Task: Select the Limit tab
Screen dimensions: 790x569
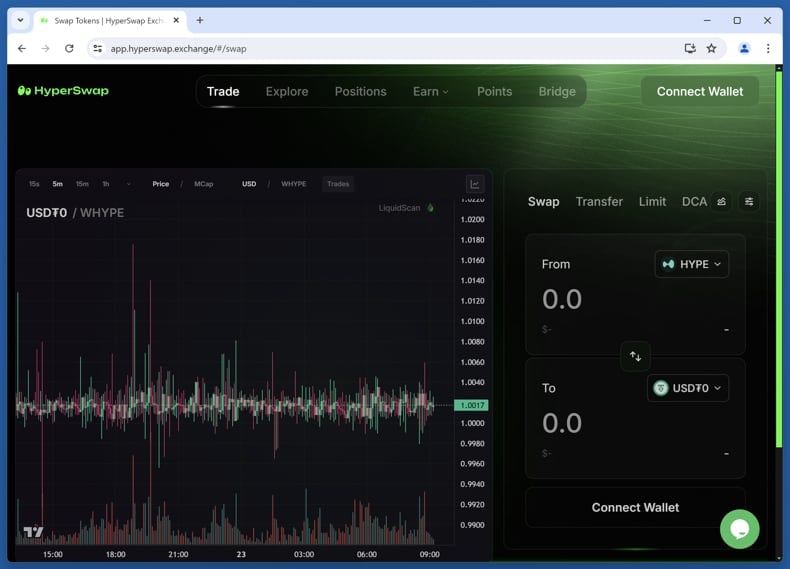Action: pyautogui.click(x=652, y=202)
